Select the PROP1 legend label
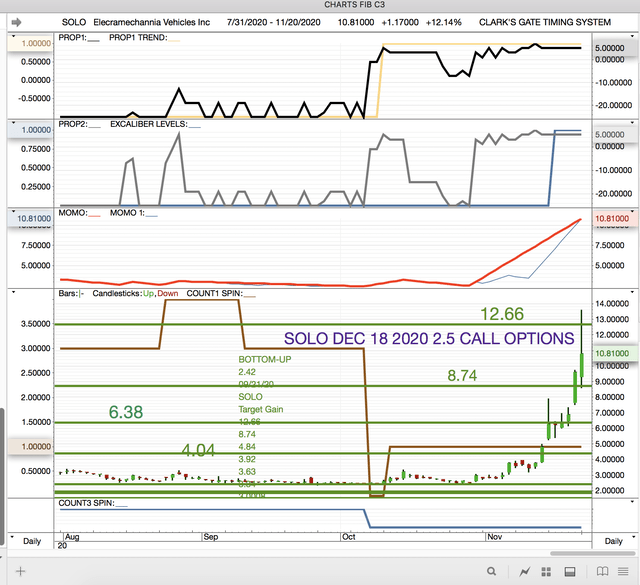This screenshot has height=585, width=640. click(72, 38)
